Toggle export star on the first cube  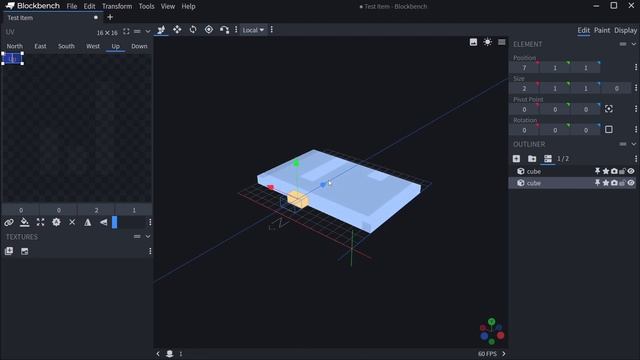pyautogui.click(x=606, y=171)
